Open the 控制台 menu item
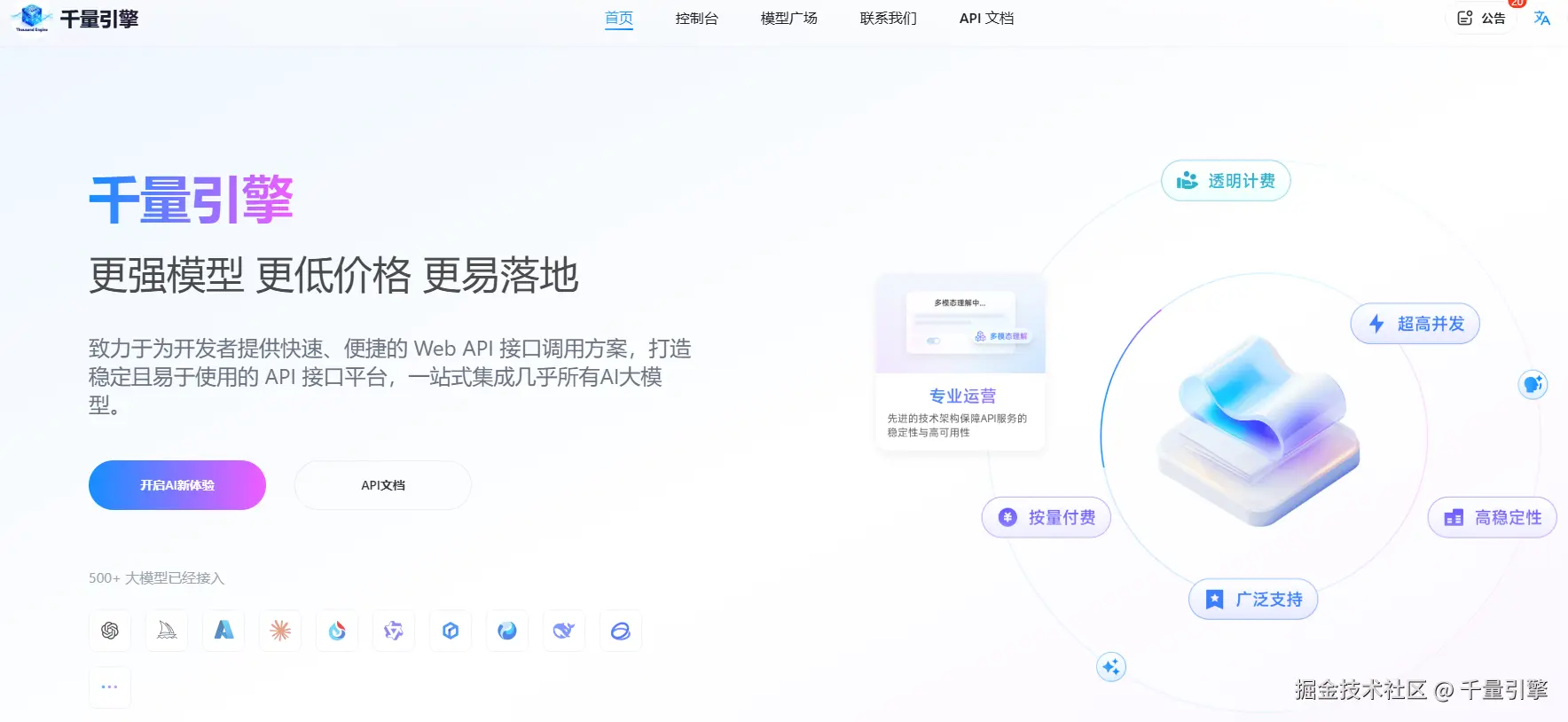1568x722 pixels. (696, 19)
